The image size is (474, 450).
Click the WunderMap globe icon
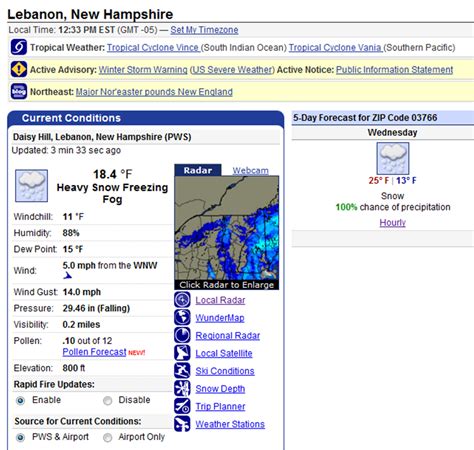(x=182, y=317)
